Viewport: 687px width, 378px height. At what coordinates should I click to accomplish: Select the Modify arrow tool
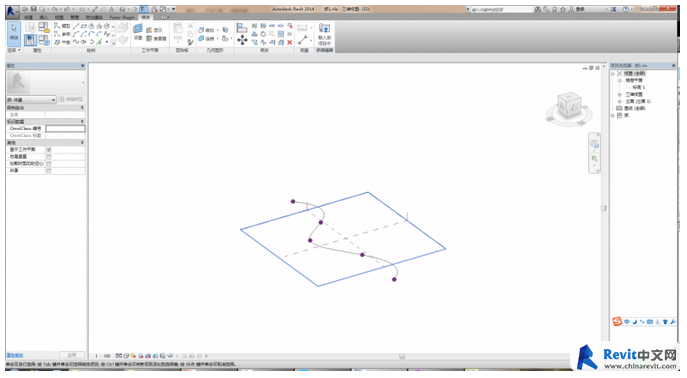[14, 33]
